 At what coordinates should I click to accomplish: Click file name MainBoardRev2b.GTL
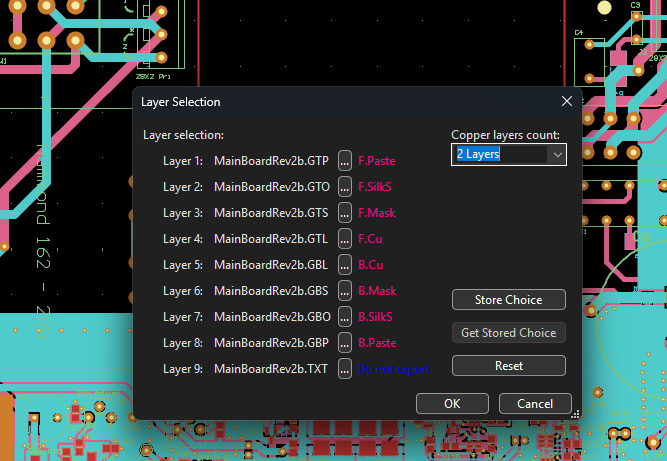271,239
